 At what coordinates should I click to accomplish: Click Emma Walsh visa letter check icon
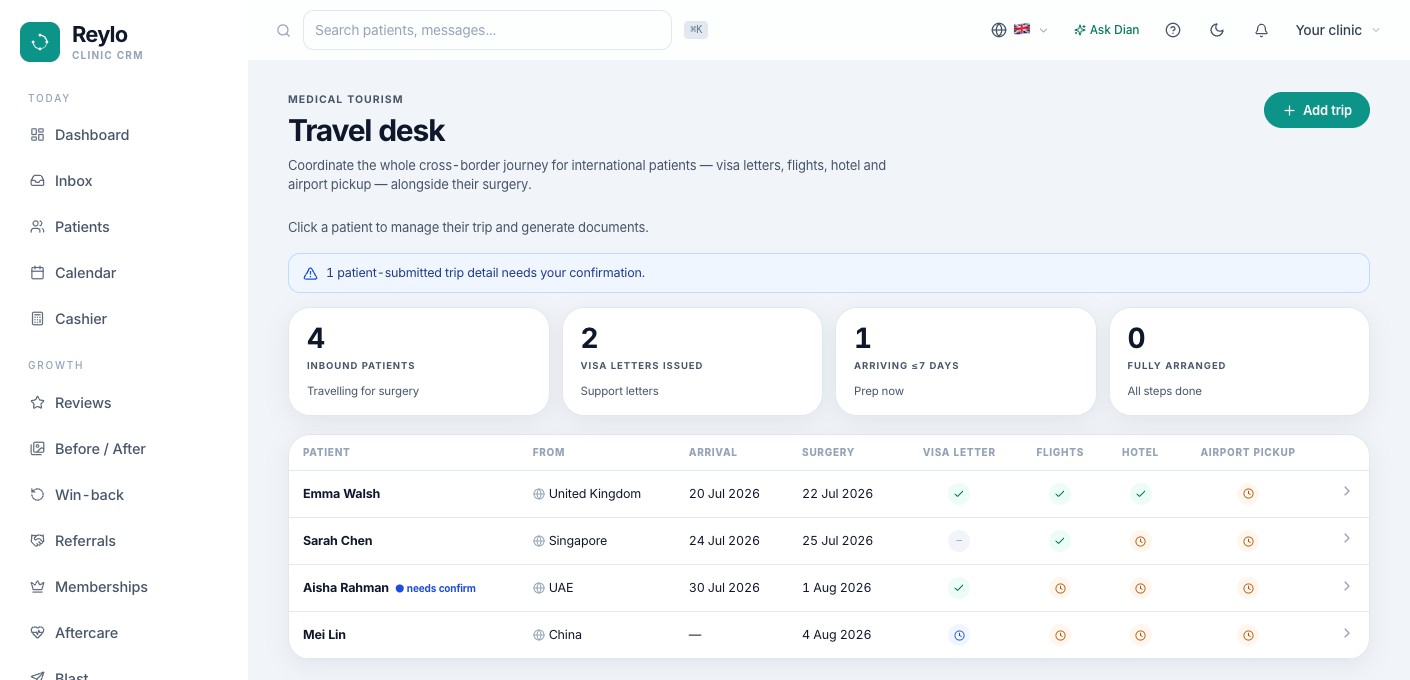point(959,494)
